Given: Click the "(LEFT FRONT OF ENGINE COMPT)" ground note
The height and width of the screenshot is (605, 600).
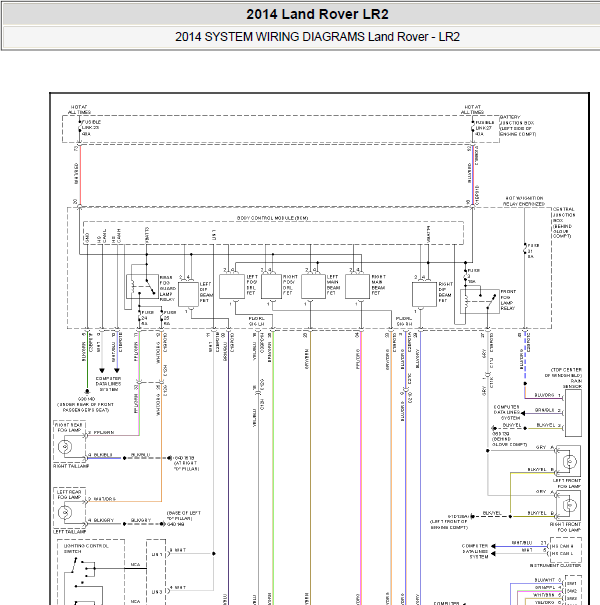Looking at the screenshot, I should point(449,524).
